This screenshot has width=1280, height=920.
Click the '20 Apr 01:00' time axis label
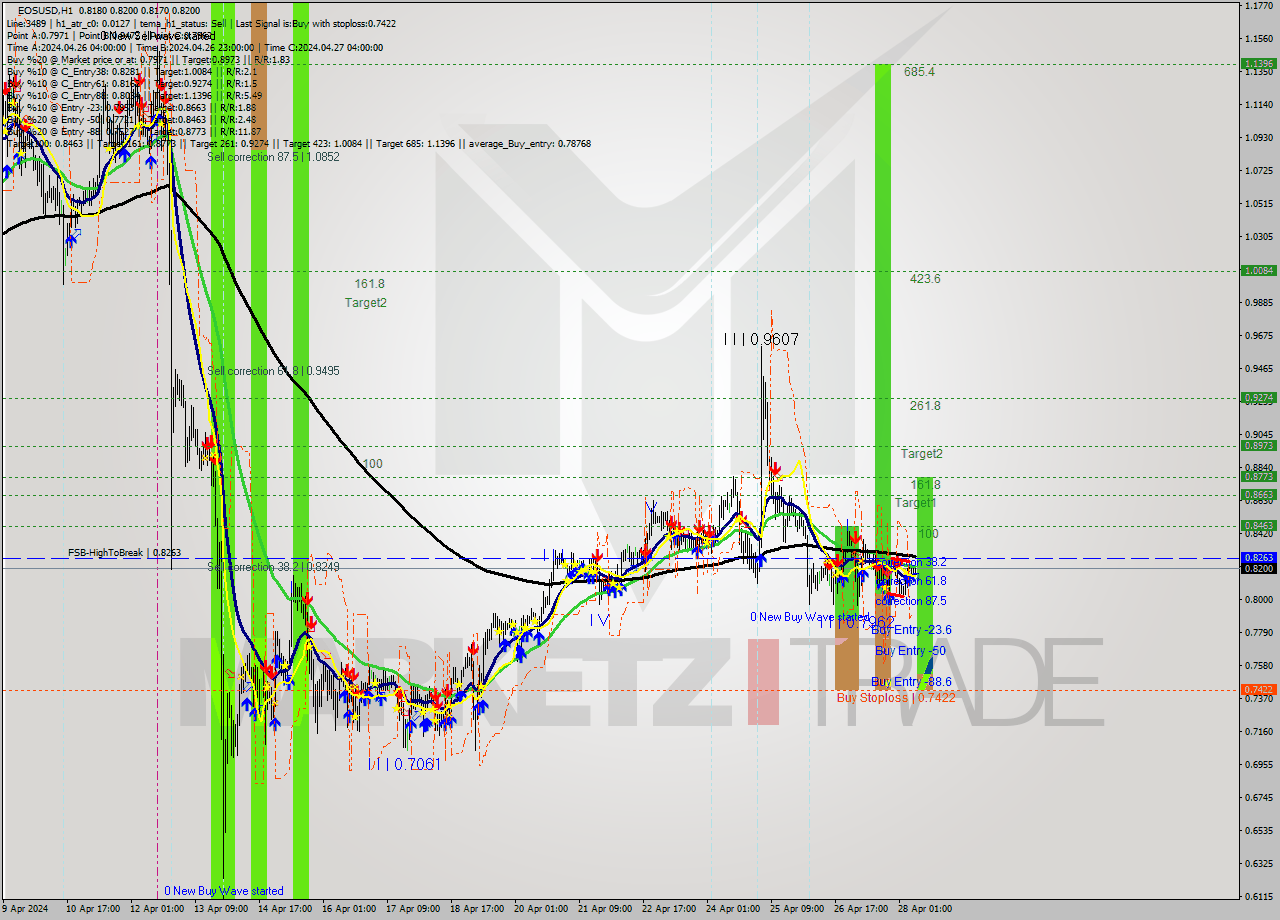(541, 909)
